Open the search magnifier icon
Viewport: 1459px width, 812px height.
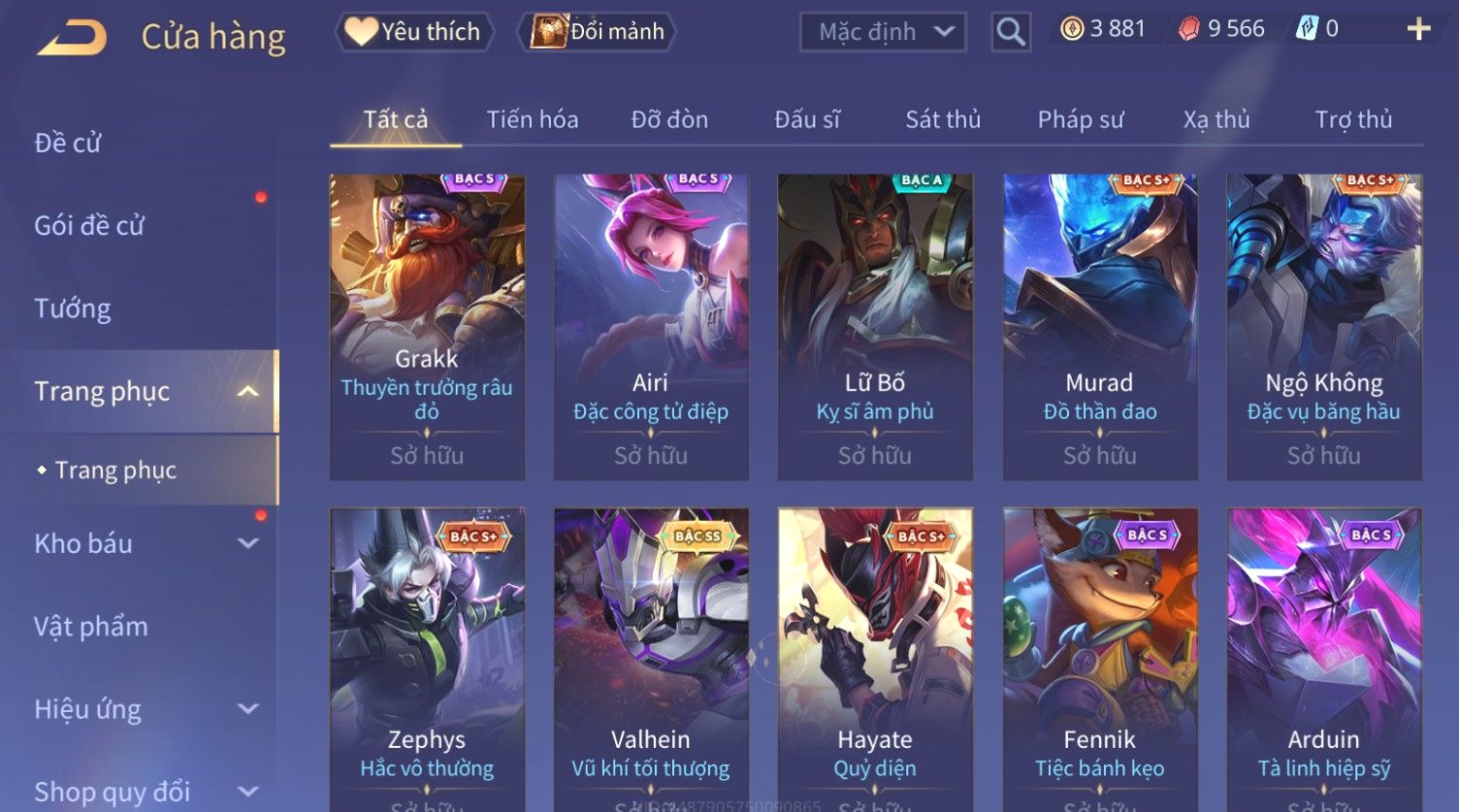point(1010,32)
